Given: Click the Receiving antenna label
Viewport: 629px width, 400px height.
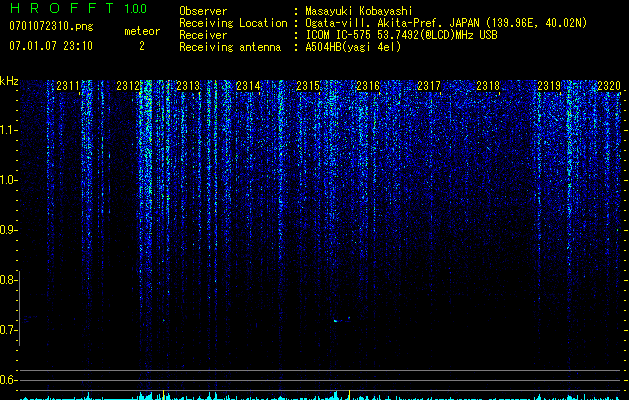Looking at the screenshot, I should point(230,47).
